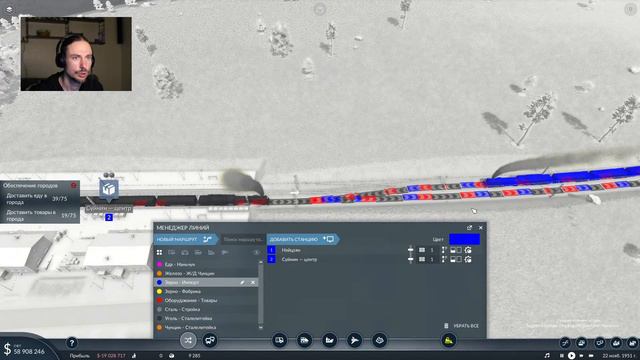
Task: Open waiting time settings icon for station 2
Action: tap(468, 259)
